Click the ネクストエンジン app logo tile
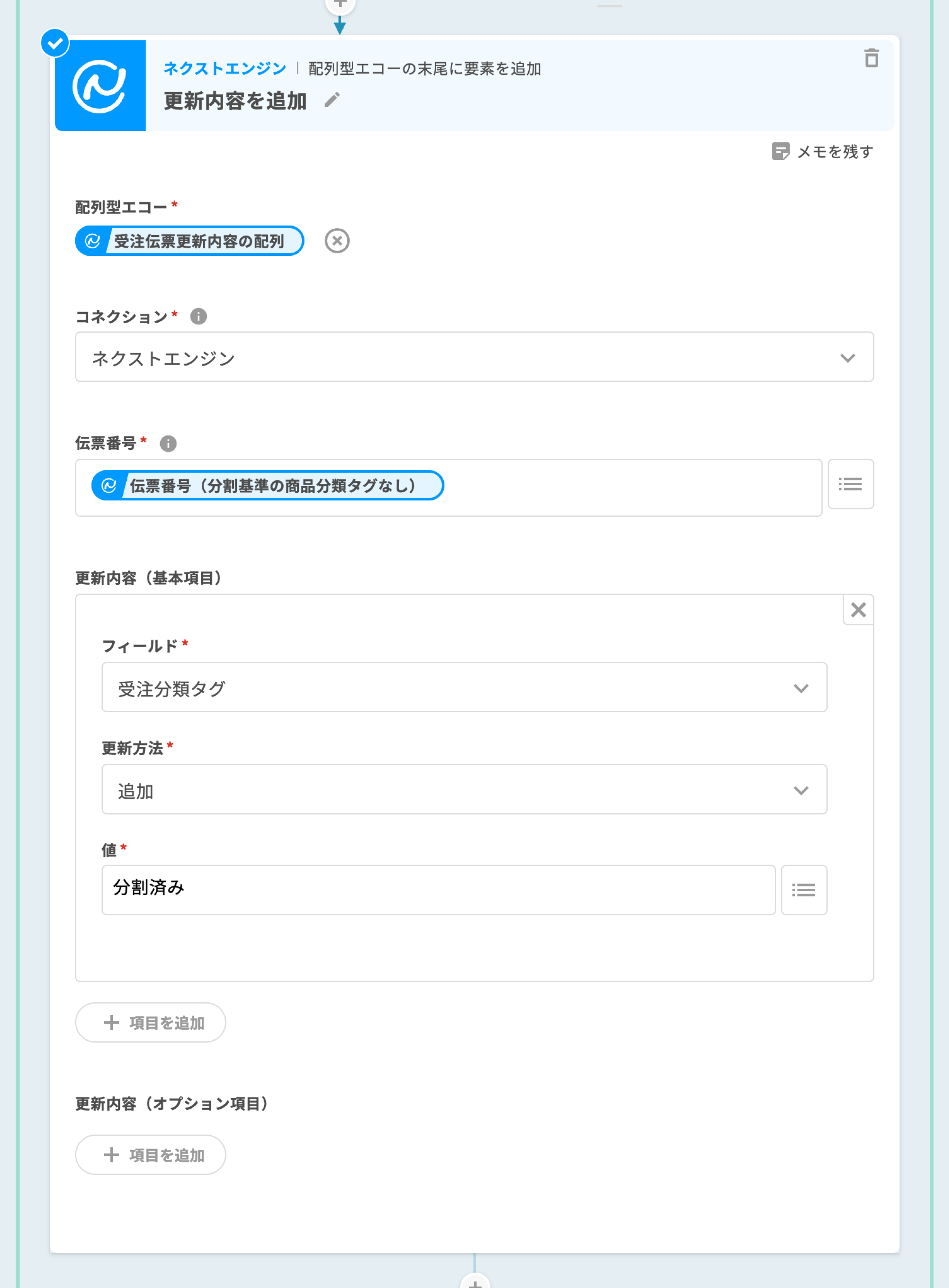The width and height of the screenshot is (949, 1288). pos(100,86)
